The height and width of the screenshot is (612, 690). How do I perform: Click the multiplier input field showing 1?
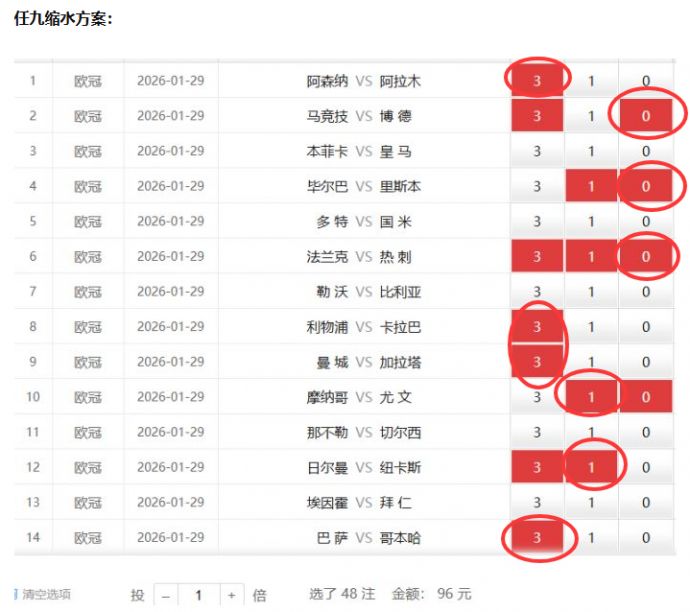pos(198,595)
